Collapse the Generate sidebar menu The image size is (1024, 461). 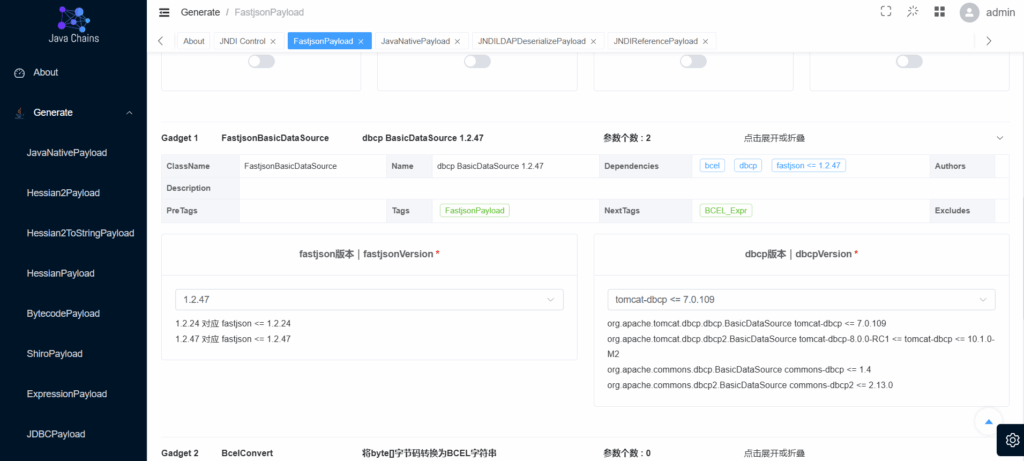coord(129,113)
